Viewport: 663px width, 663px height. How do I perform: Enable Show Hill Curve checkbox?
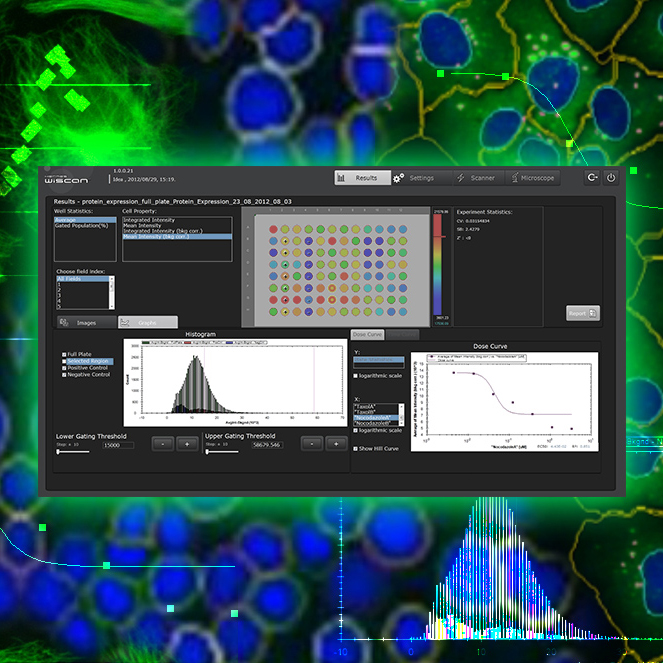coord(356,449)
